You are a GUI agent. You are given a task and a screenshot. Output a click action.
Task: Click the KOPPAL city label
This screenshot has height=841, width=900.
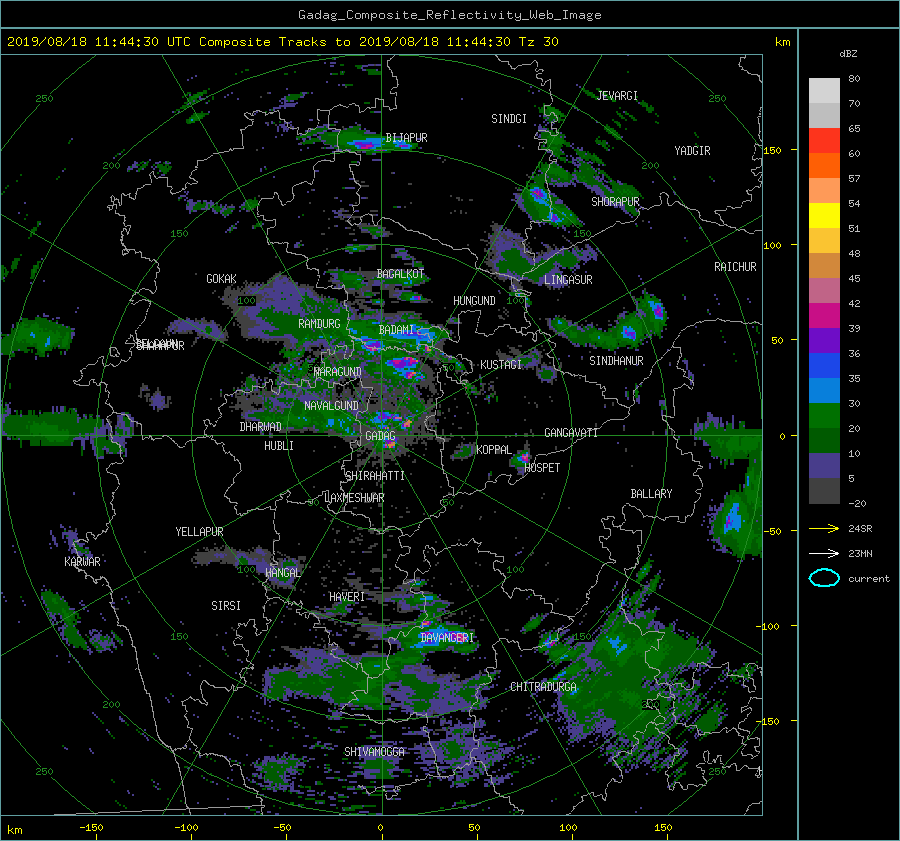(x=494, y=450)
